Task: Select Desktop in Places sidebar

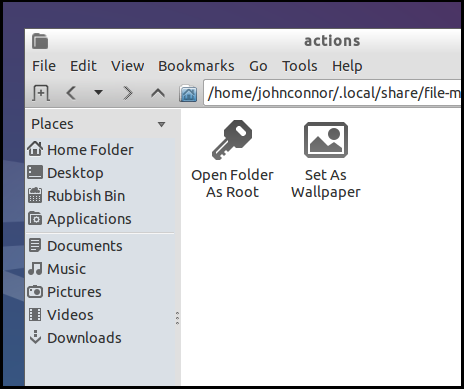Action: coord(100,173)
